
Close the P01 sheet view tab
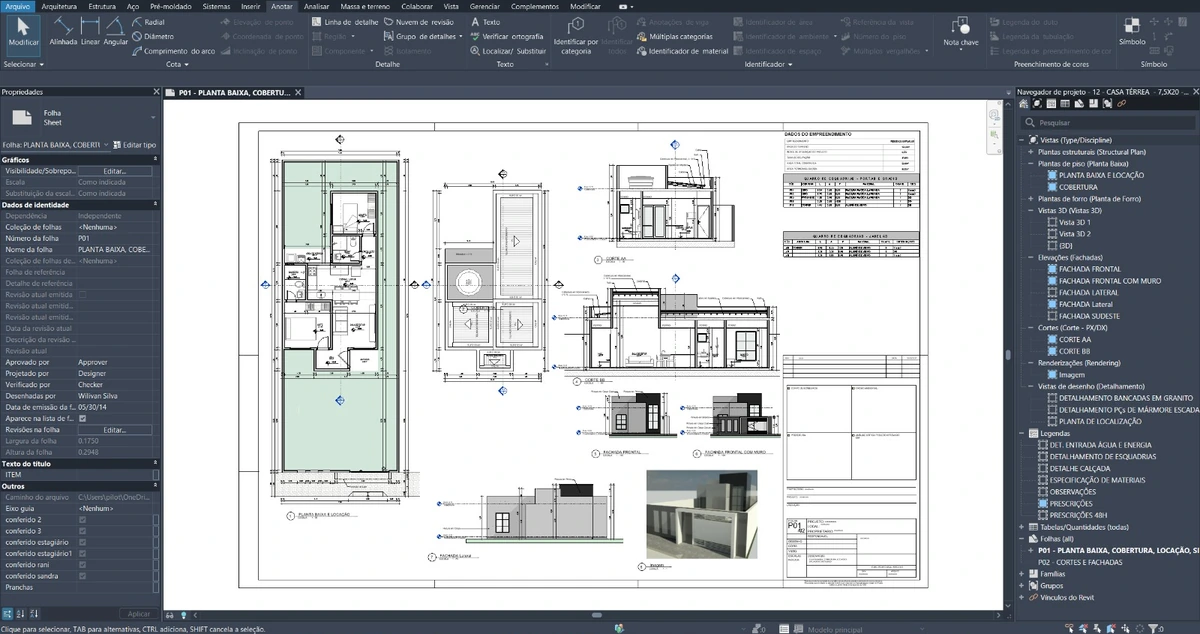click(299, 92)
